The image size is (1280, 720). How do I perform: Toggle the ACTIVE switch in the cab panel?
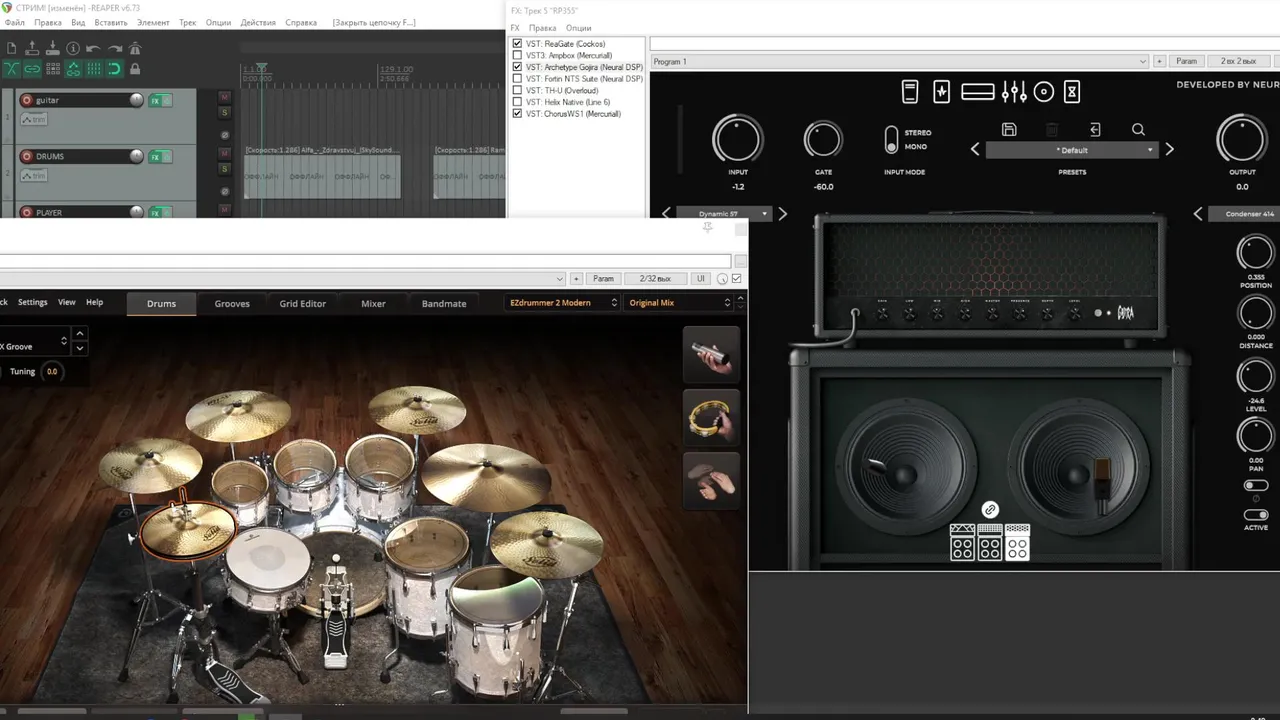1256,514
